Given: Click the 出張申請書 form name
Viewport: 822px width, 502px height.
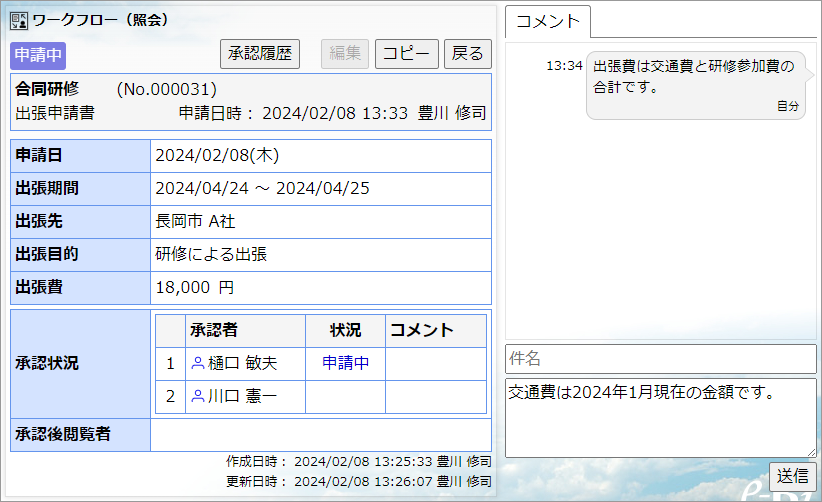Looking at the screenshot, I should (x=55, y=113).
